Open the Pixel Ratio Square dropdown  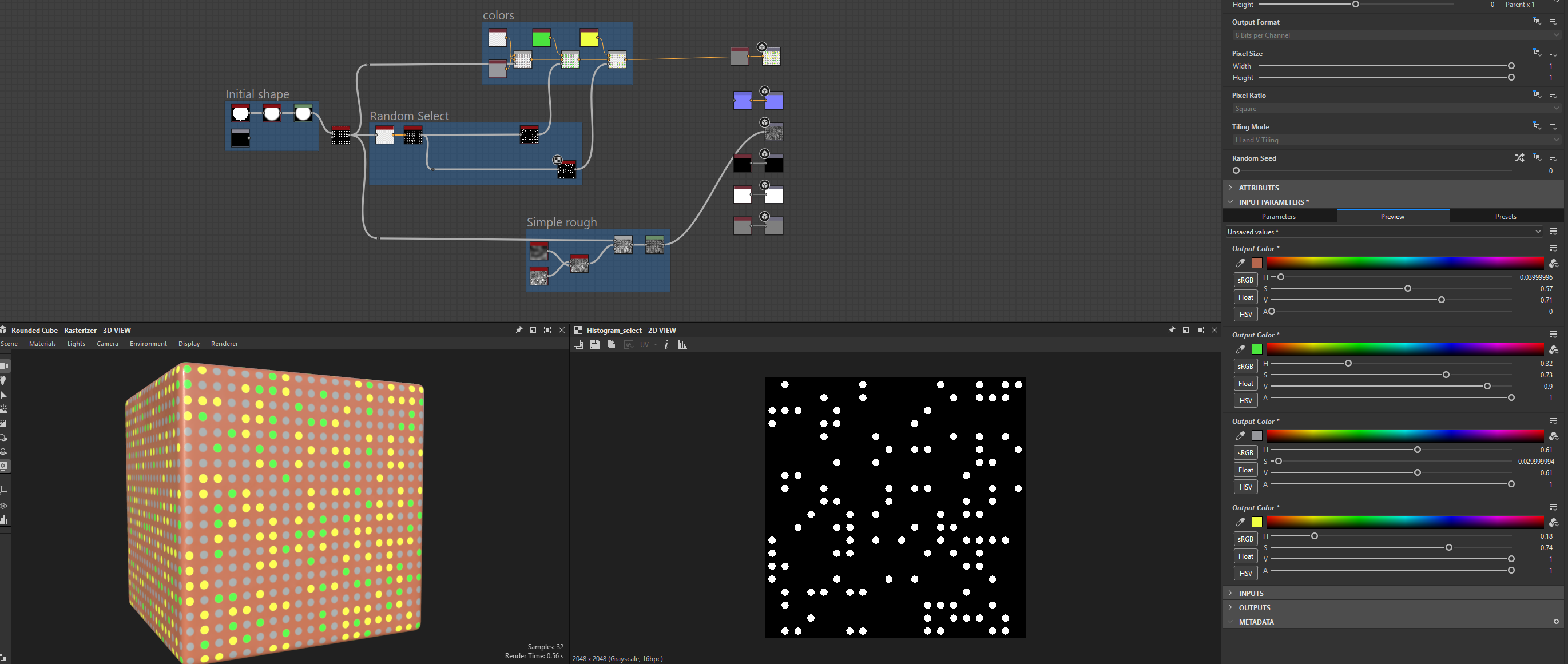pos(1396,108)
